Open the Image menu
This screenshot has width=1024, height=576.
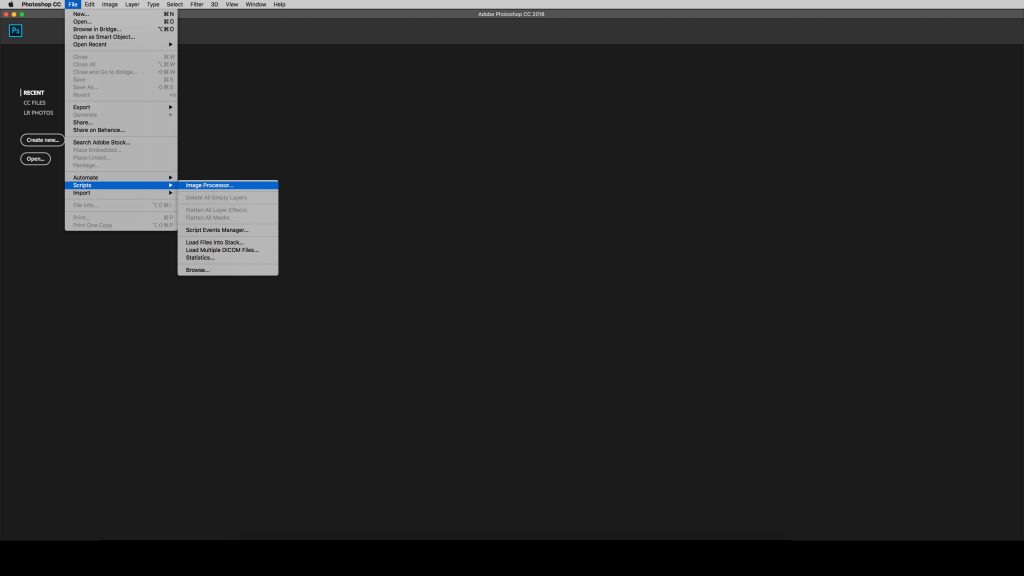(x=110, y=4)
